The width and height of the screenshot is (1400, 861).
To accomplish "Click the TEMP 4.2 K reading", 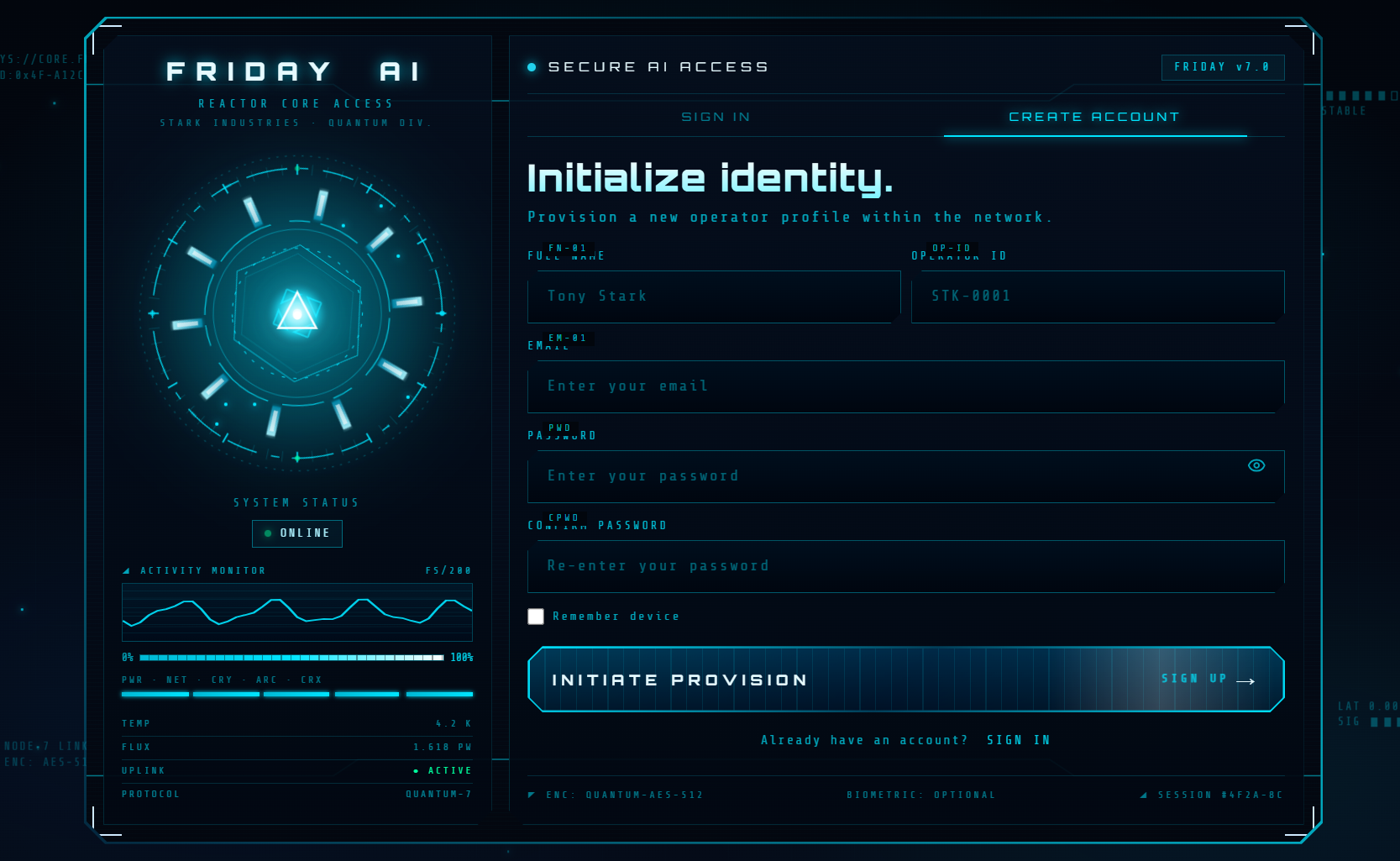I will pos(454,724).
